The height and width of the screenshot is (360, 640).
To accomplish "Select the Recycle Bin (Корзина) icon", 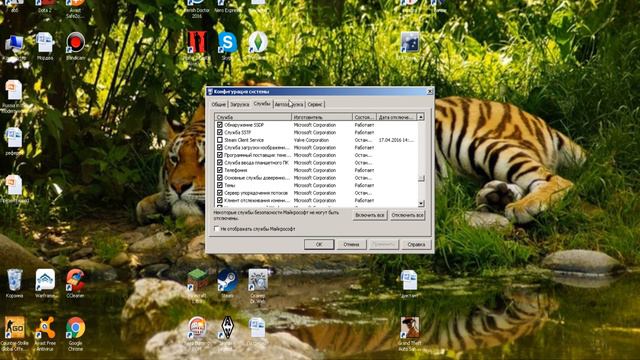I will pos(15,283).
